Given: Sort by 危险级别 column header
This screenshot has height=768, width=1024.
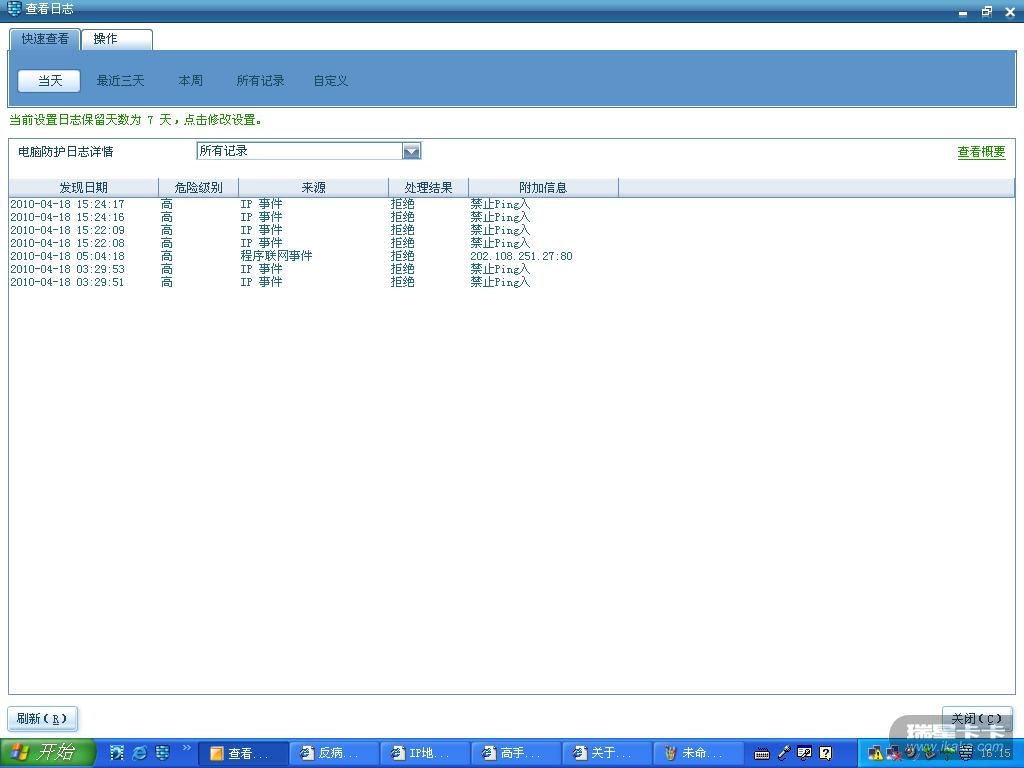Looking at the screenshot, I should (x=199, y=188).
